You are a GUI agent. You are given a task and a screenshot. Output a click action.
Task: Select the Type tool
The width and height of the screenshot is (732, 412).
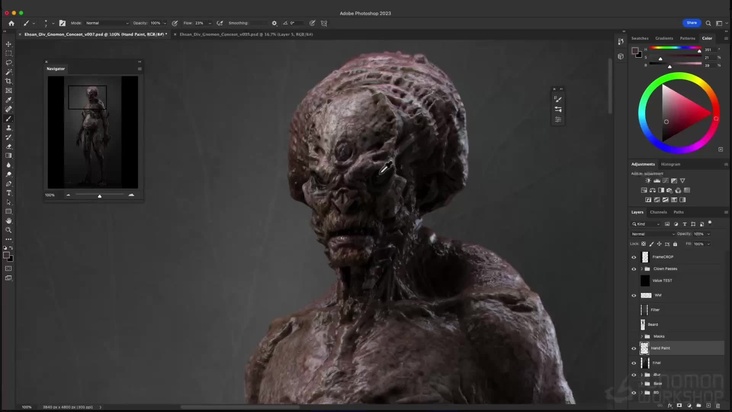click(8, 193)
